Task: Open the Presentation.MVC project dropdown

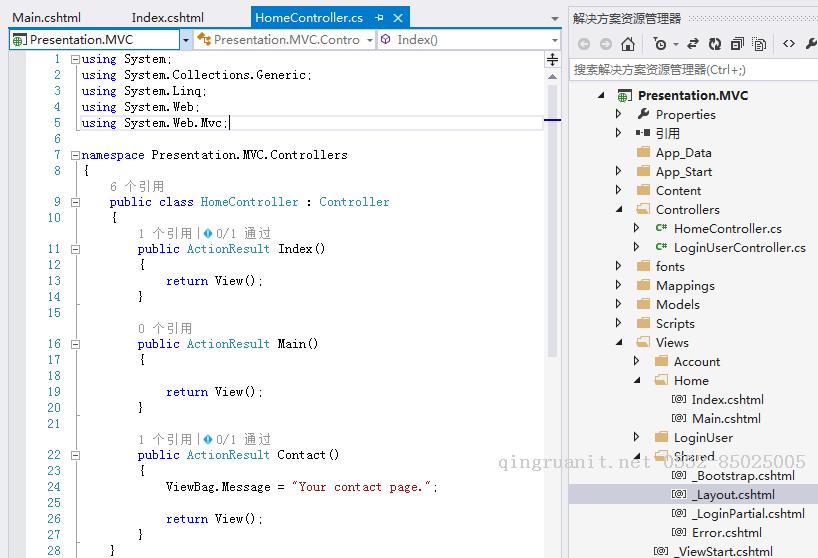Action: [186, 40]
